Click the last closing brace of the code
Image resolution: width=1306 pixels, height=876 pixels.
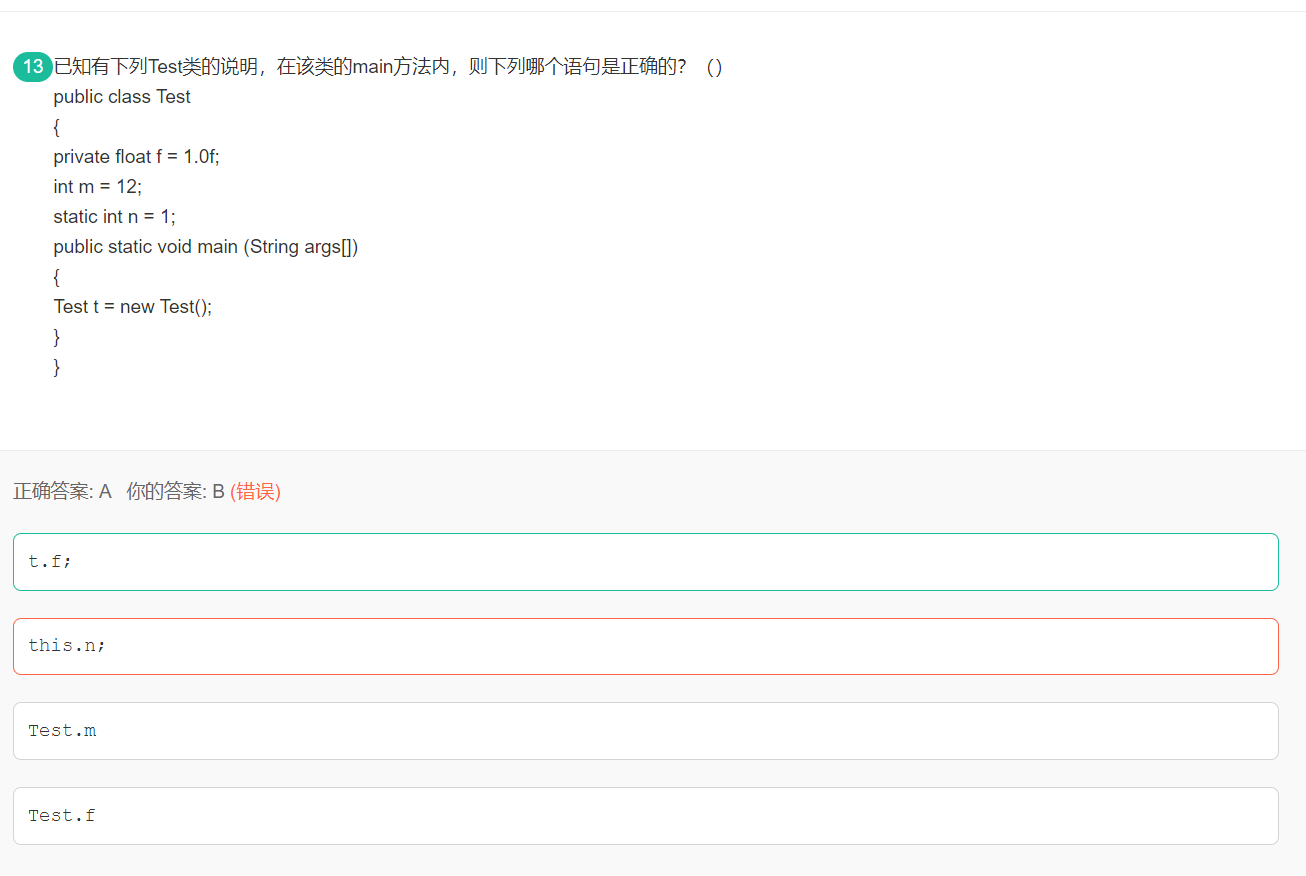click(57, 367)
